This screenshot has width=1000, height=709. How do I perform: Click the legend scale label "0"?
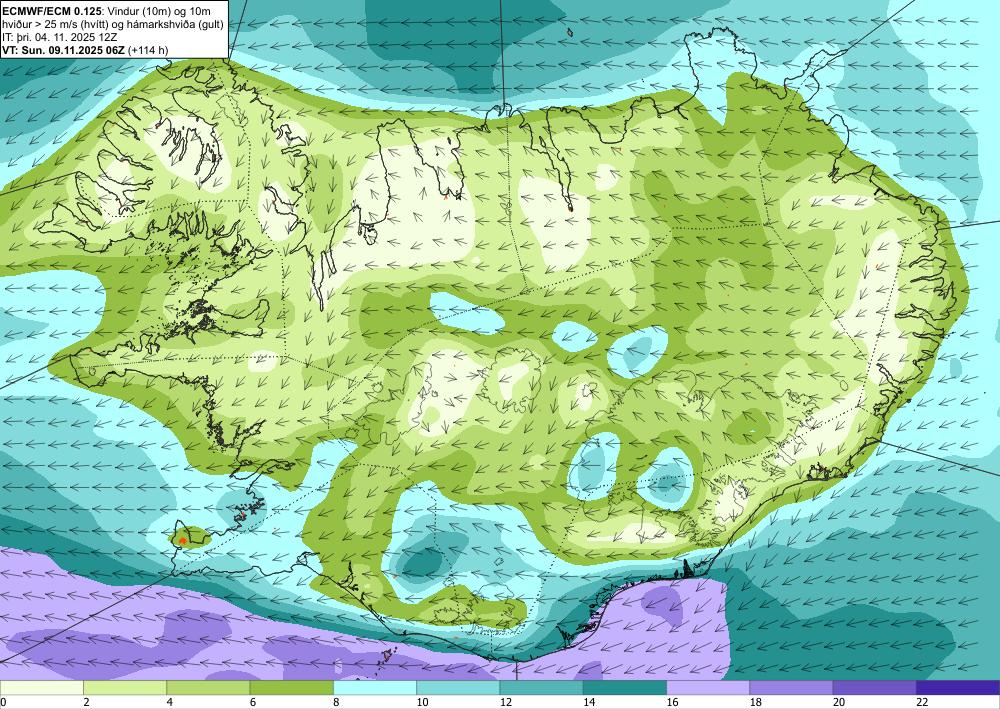coord(3,702)
